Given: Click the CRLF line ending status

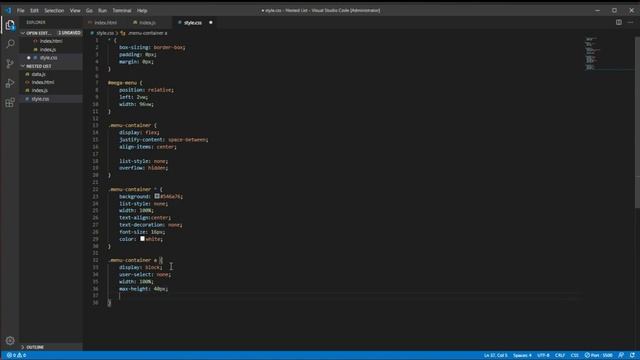Looking at the screenshot, I should click(x=560, y=355).
